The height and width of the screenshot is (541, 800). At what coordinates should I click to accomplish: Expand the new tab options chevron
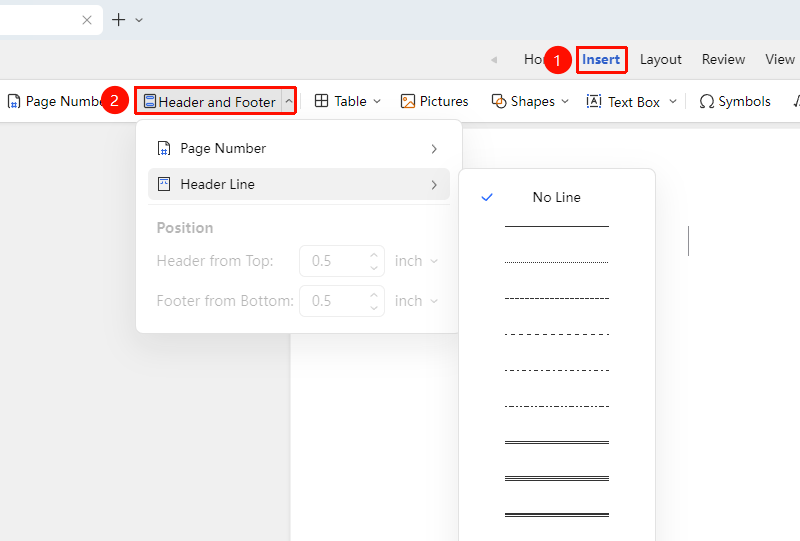pyautogui.click(x=139, y=20)
